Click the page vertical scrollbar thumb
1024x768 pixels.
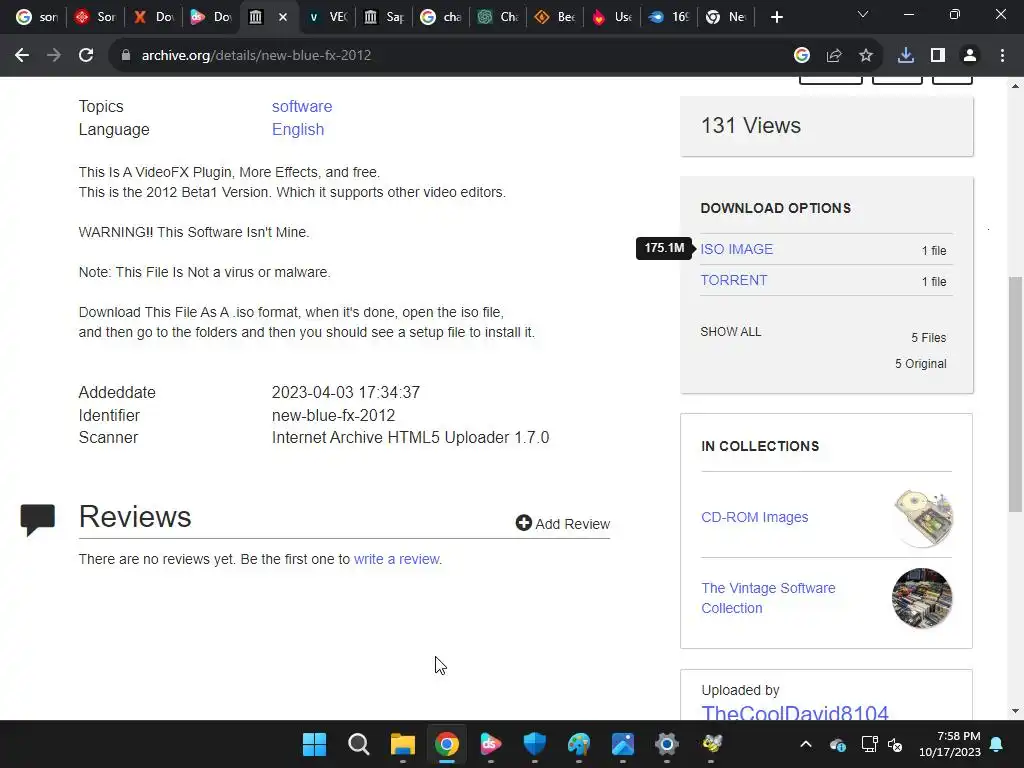coord(1015,394)
